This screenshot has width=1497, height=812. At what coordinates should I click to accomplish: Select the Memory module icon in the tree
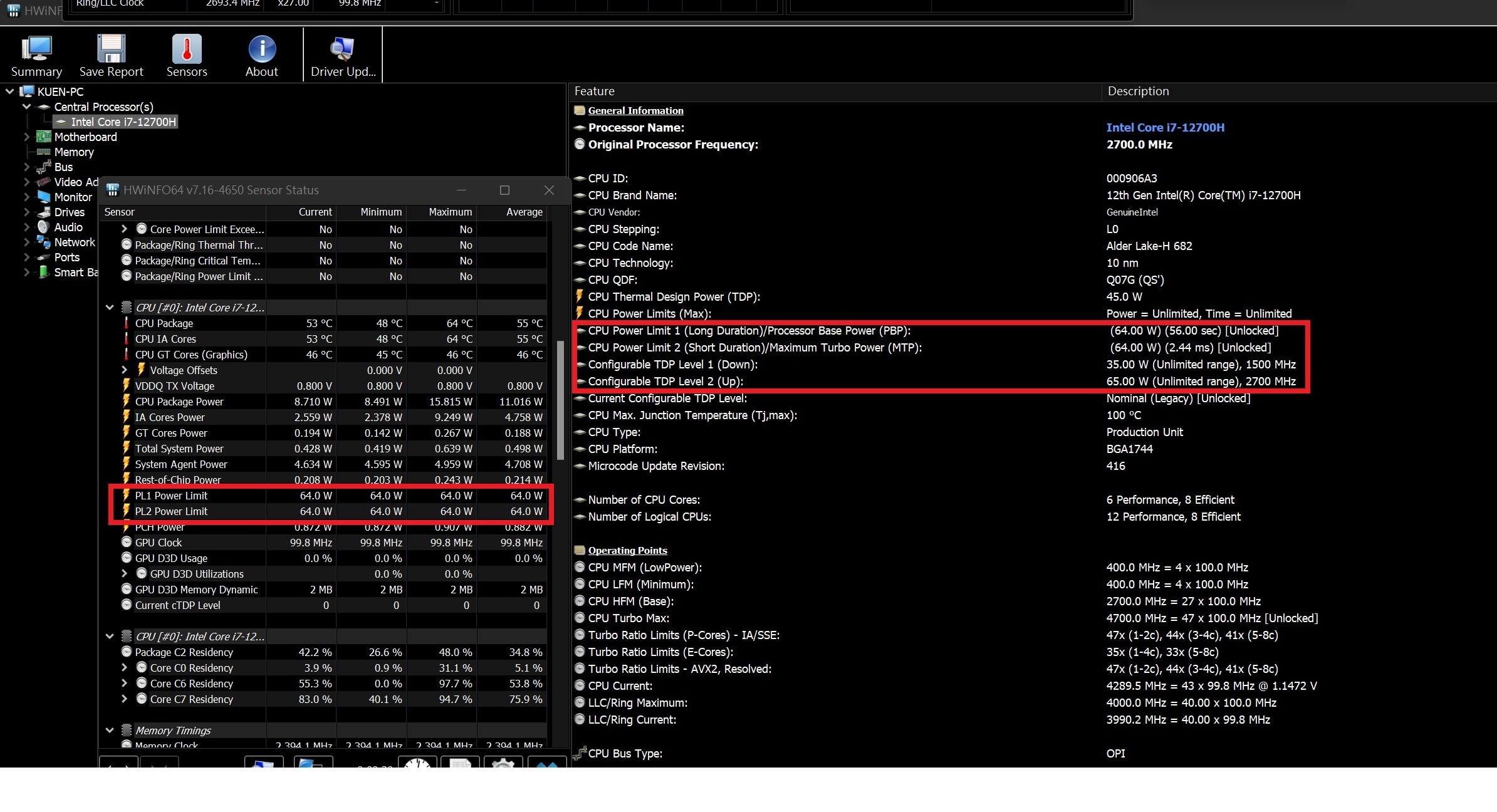(44, 152)
